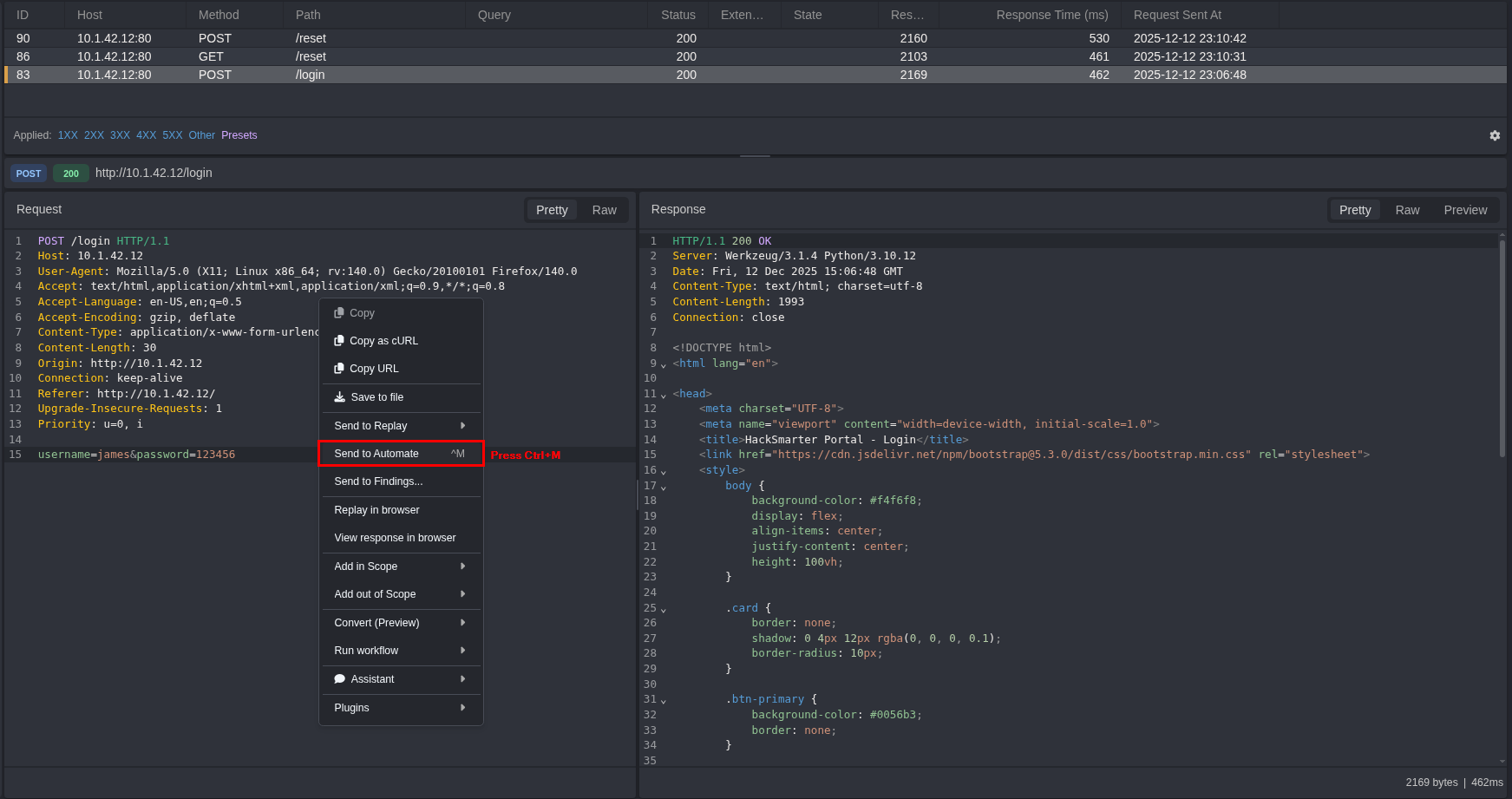The width and height of the screenshot is (1512, 799).
Task: Click the Copy icon in context menu
Action: coord(339,313)
